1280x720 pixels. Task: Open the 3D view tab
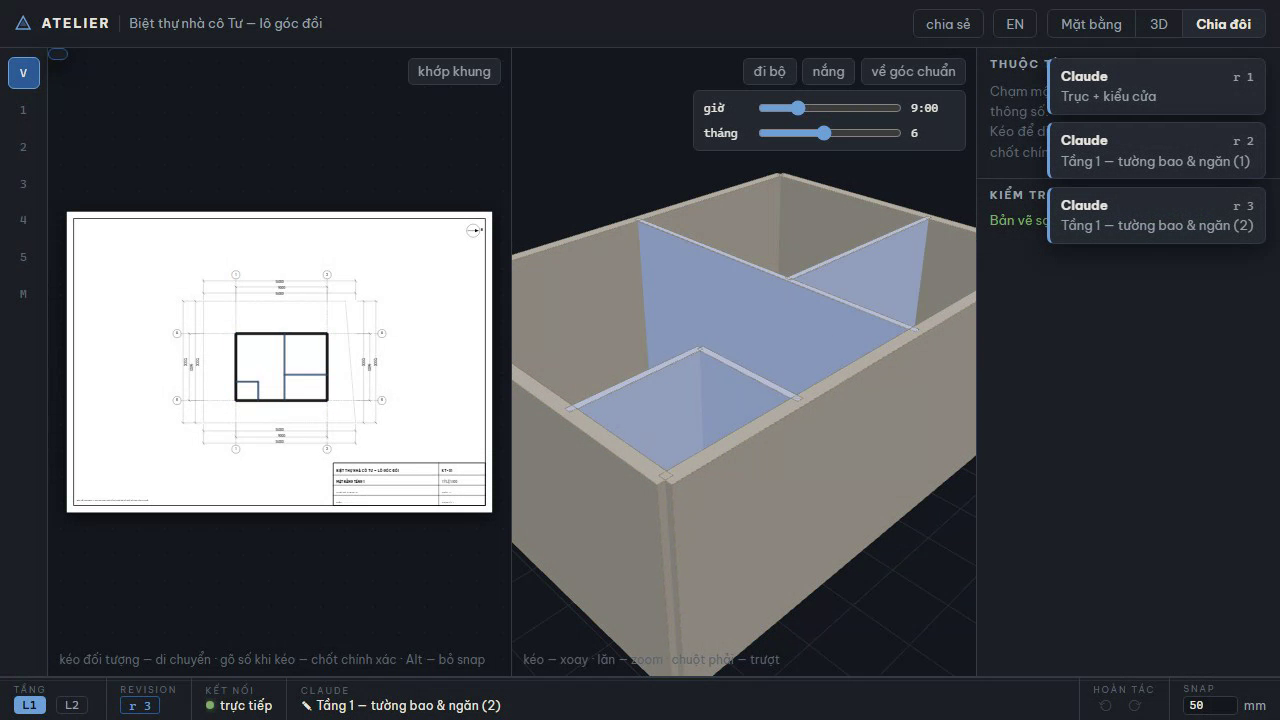pyautogui.click(x=1159, y=24)
